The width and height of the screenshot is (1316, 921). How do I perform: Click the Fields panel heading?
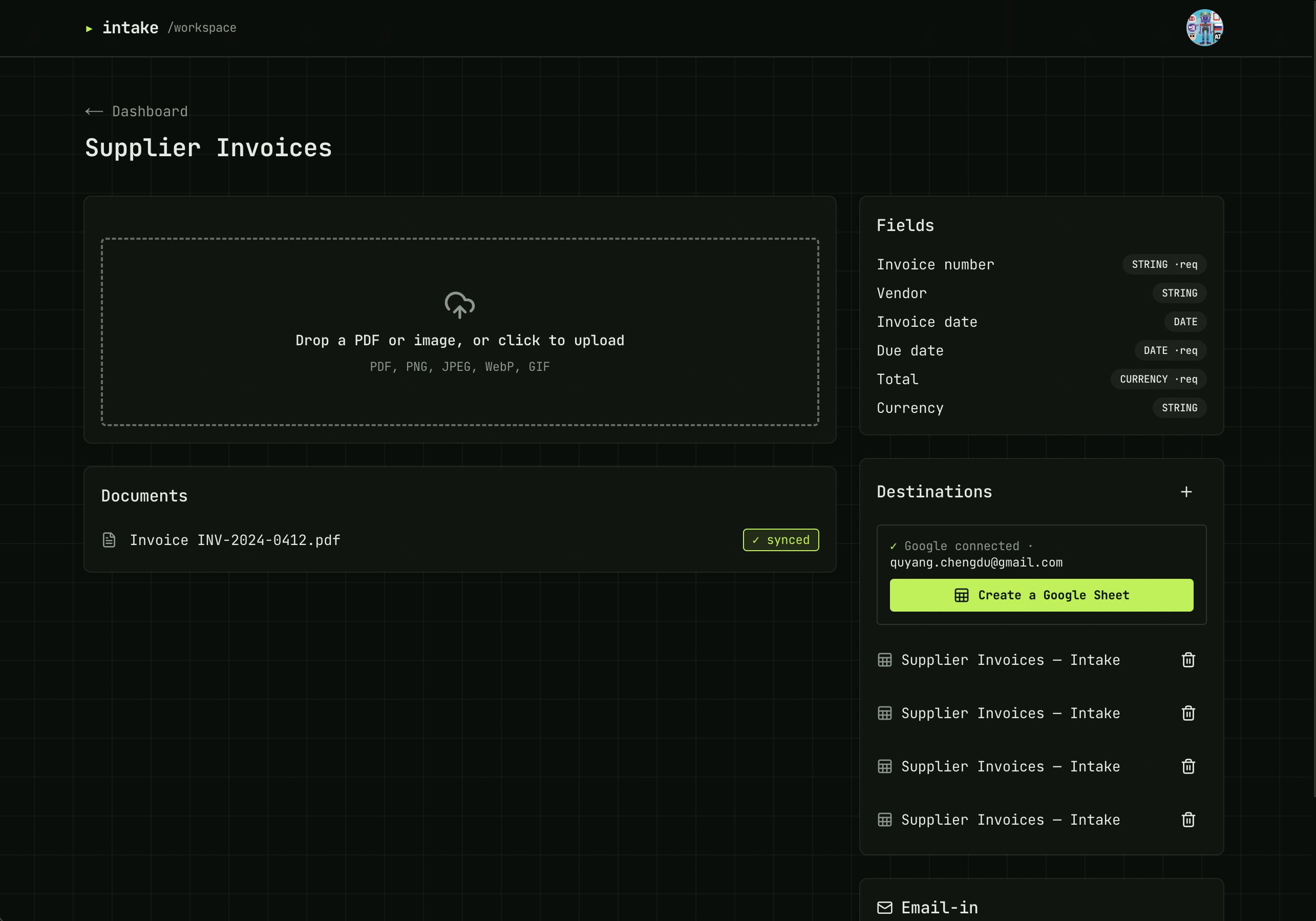click(906, 225)
